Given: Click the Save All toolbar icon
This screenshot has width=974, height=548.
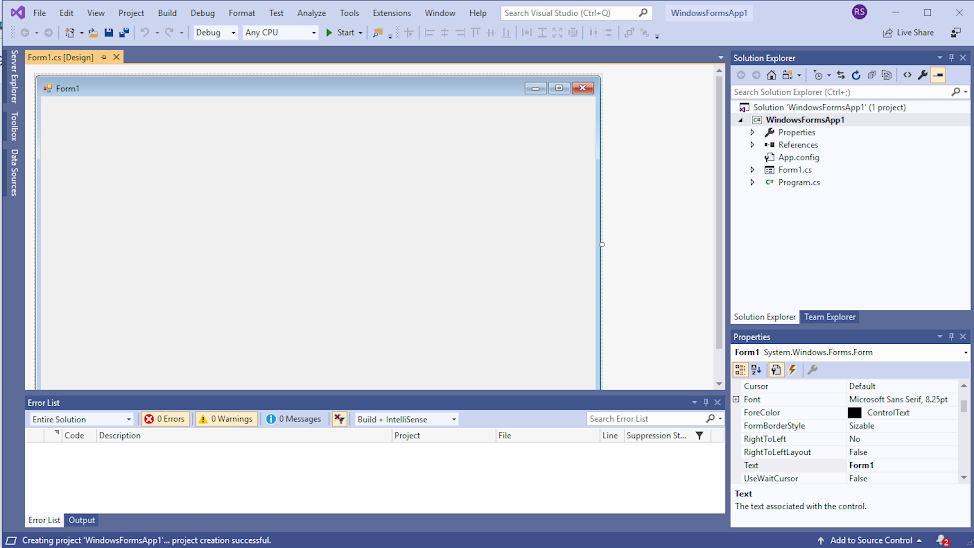Looking at the screenshot, I should point(124,32).
